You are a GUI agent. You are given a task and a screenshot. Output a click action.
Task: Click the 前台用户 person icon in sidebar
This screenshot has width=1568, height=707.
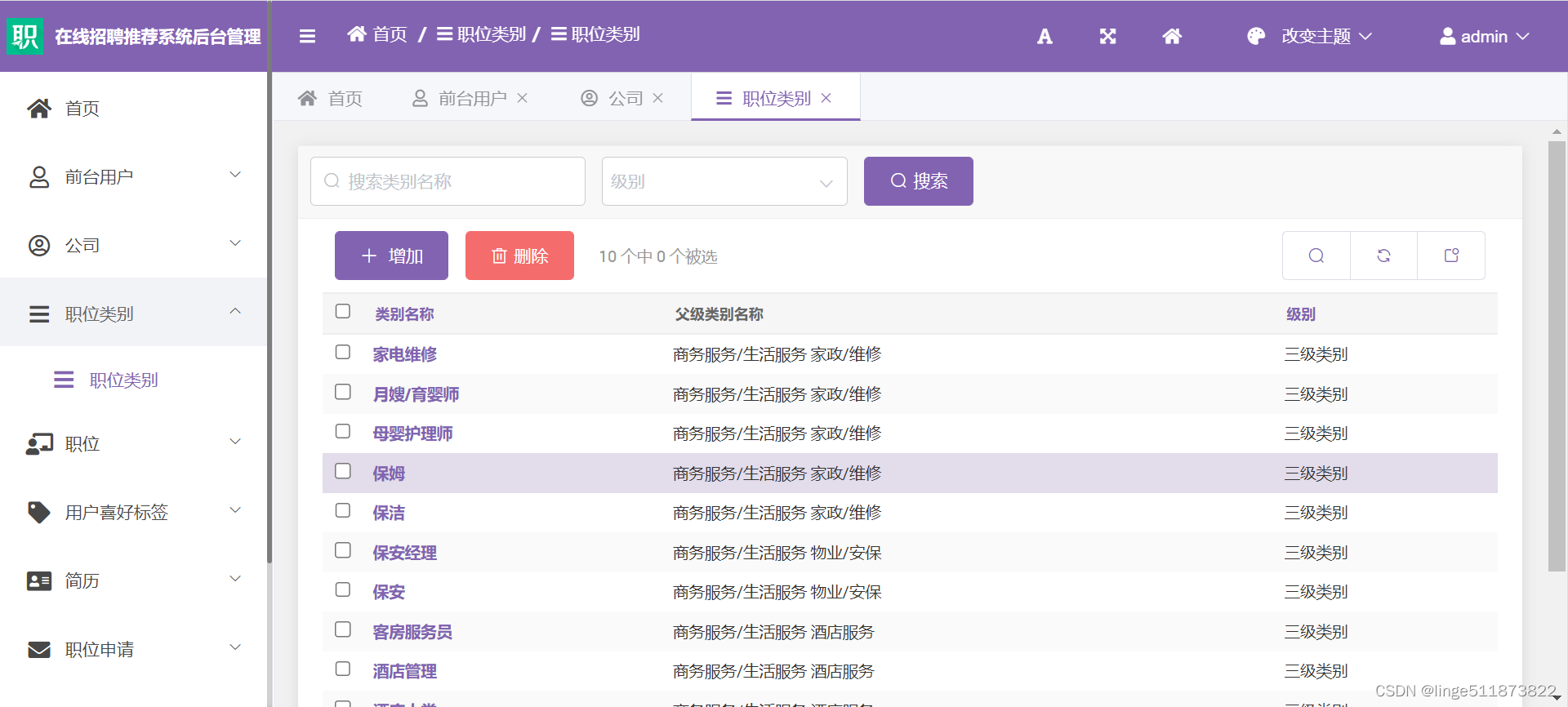tap(39, 177)
